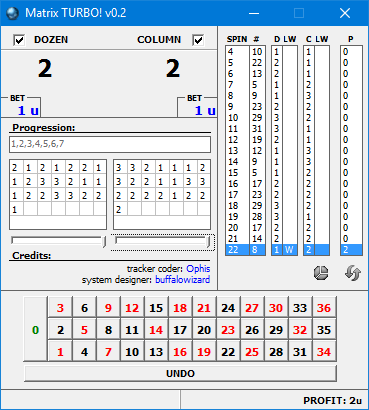The image size is (369, 410).
Task: Click the highlighted W in LW list
Action: [289, 250]
